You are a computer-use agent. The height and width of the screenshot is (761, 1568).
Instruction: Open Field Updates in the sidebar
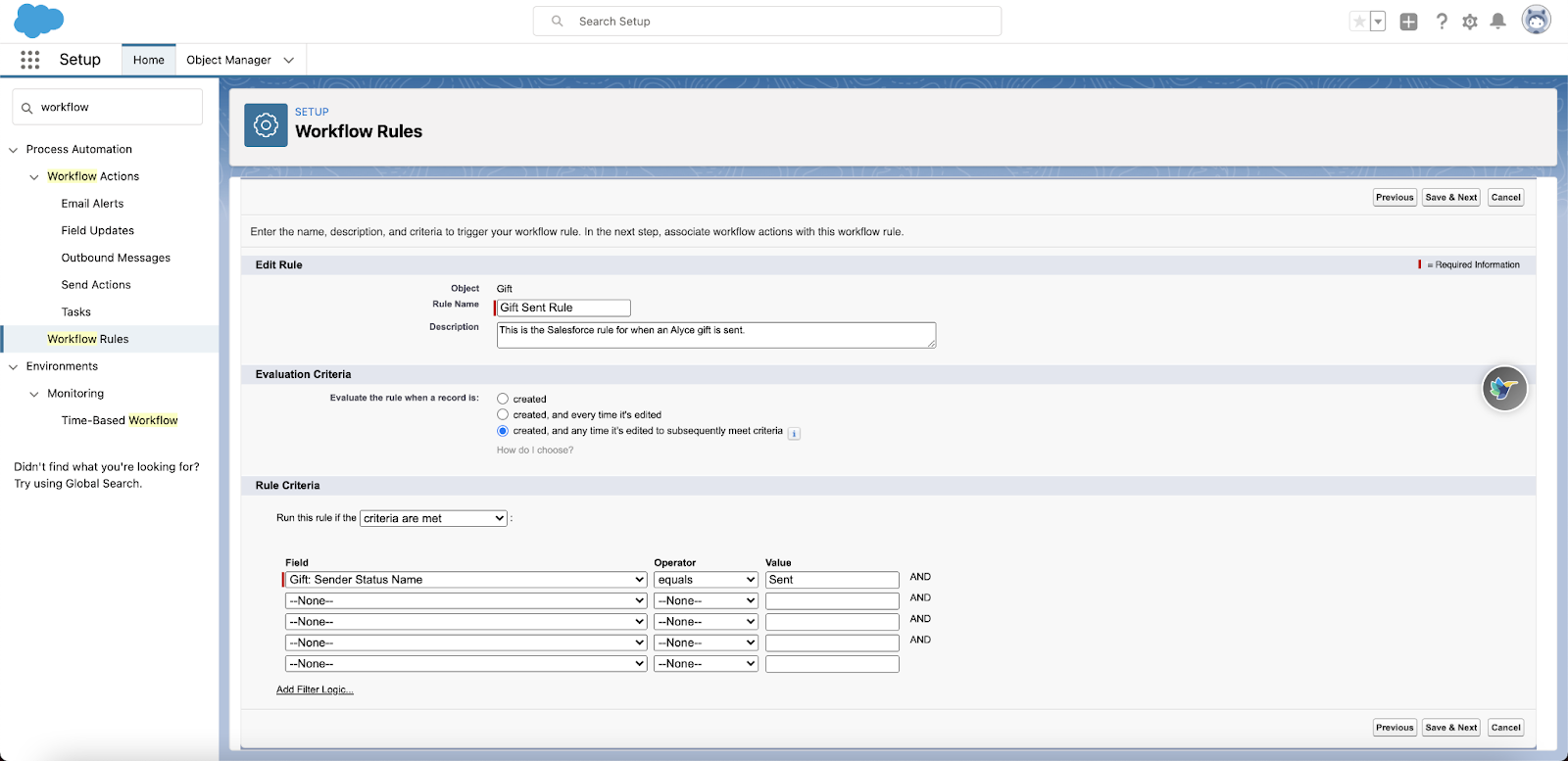98,231
